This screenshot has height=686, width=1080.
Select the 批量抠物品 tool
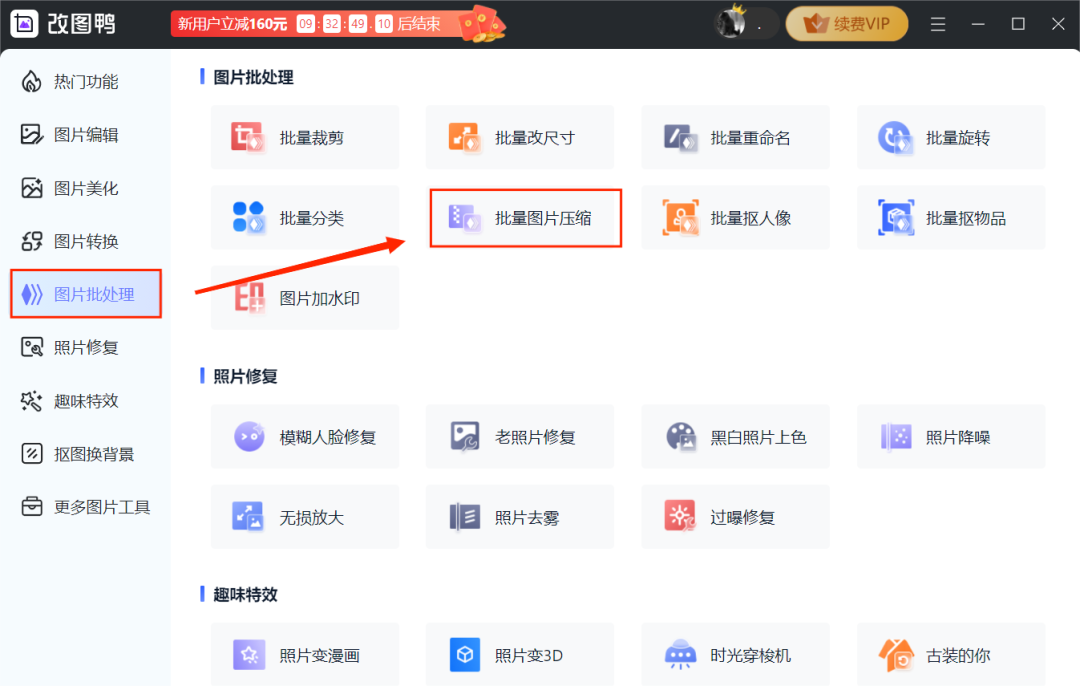point(950,217)
